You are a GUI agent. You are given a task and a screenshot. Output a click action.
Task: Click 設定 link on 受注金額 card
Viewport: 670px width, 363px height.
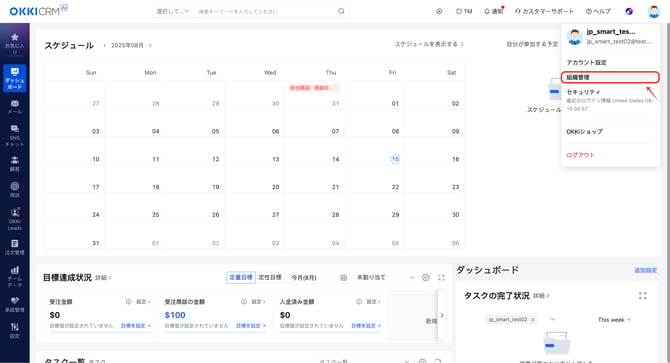(143, 302)
